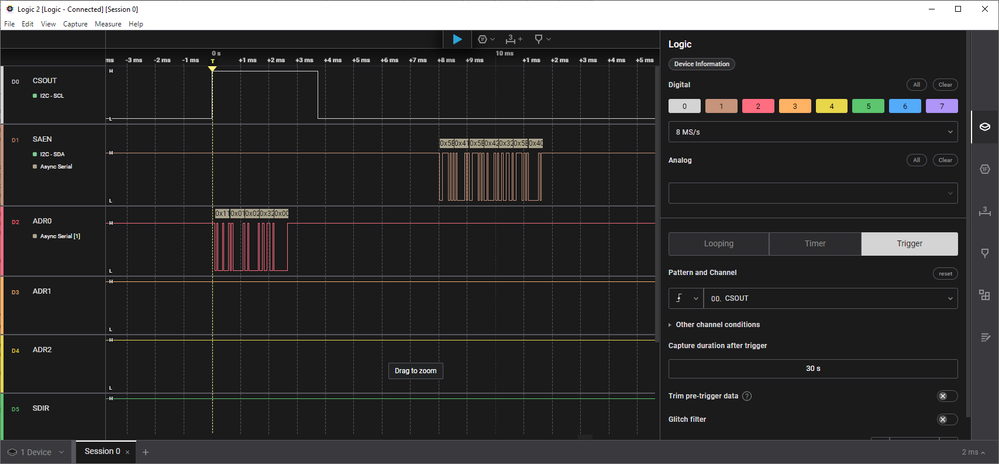Open the 8 MS/s sample rate dropdown

813,132
